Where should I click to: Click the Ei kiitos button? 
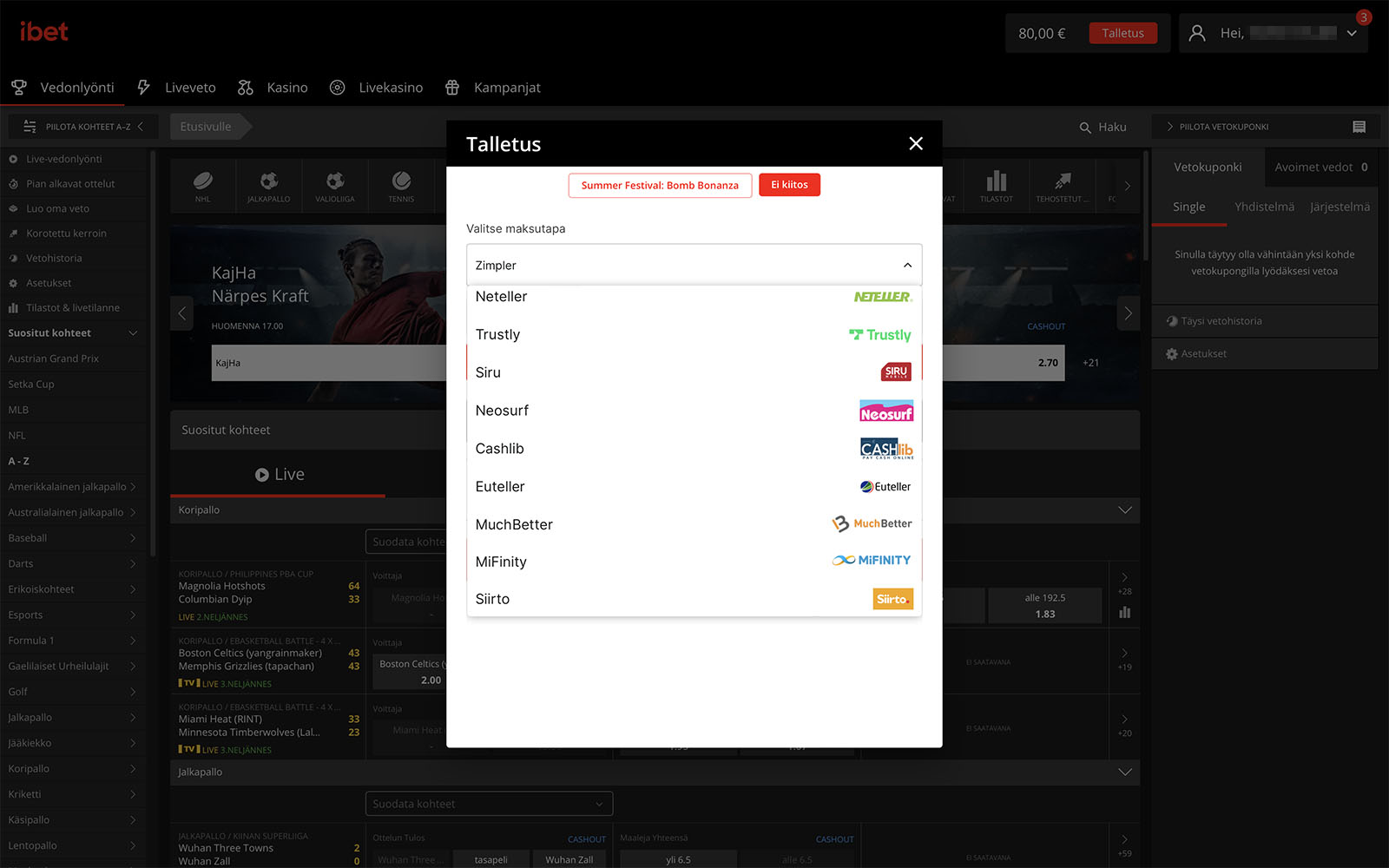point(789,185)
